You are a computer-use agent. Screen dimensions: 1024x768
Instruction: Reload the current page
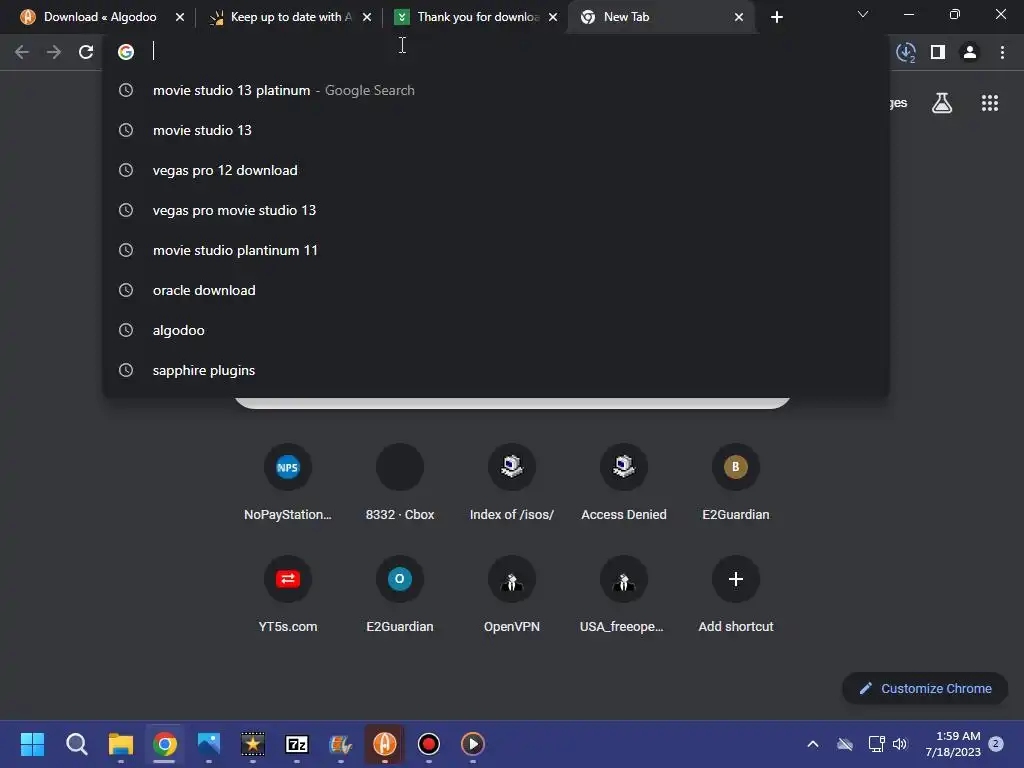tap(86, 52)
